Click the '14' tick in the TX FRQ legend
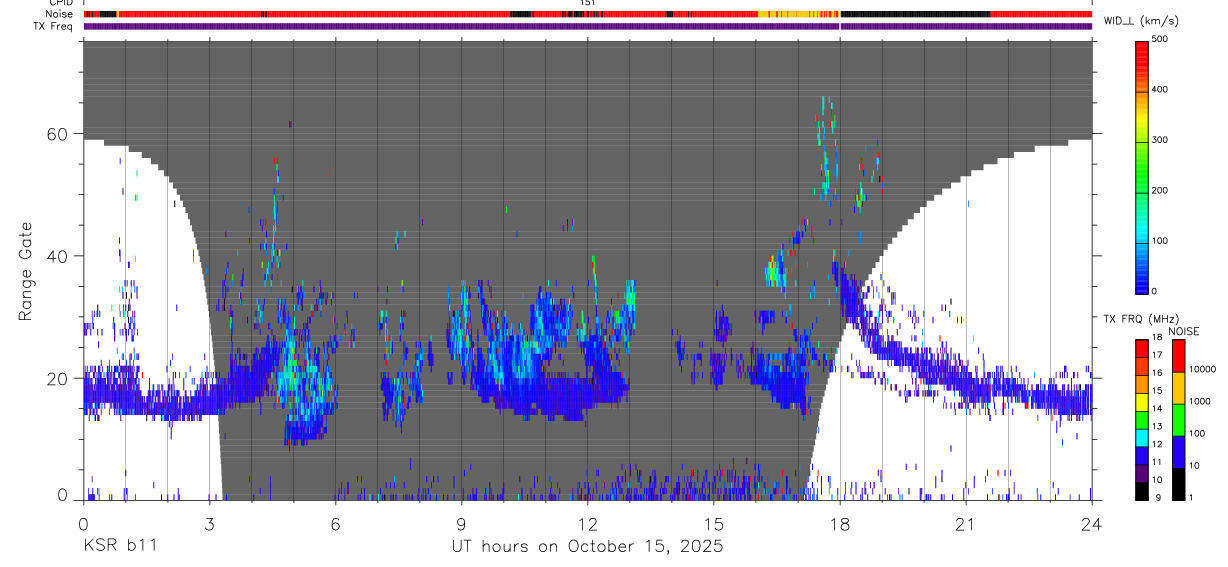Image resolution: width=1228 pixels, height=567 pixels. coord(1156,408)
